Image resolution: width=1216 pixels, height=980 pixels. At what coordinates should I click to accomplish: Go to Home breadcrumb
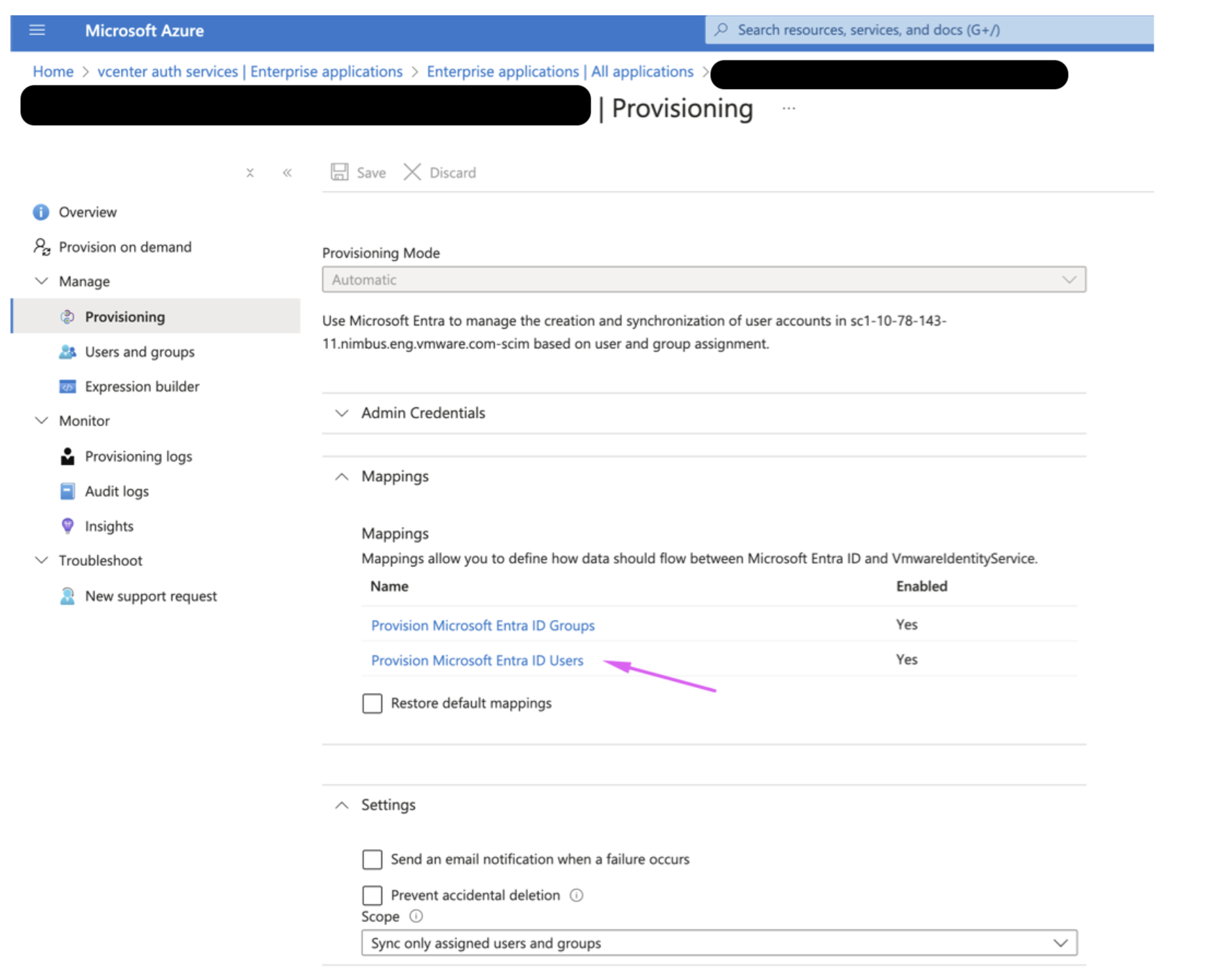point(53,72)
